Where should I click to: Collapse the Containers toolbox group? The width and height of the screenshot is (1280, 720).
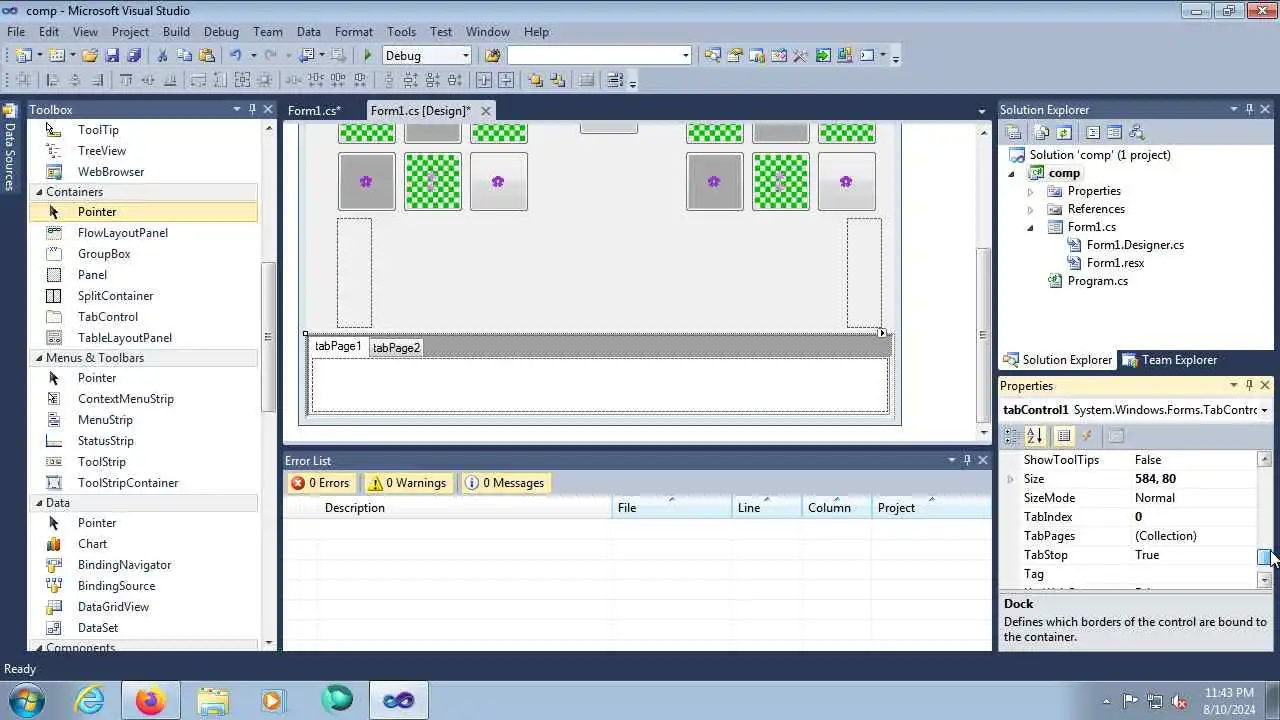coord(40,192)
